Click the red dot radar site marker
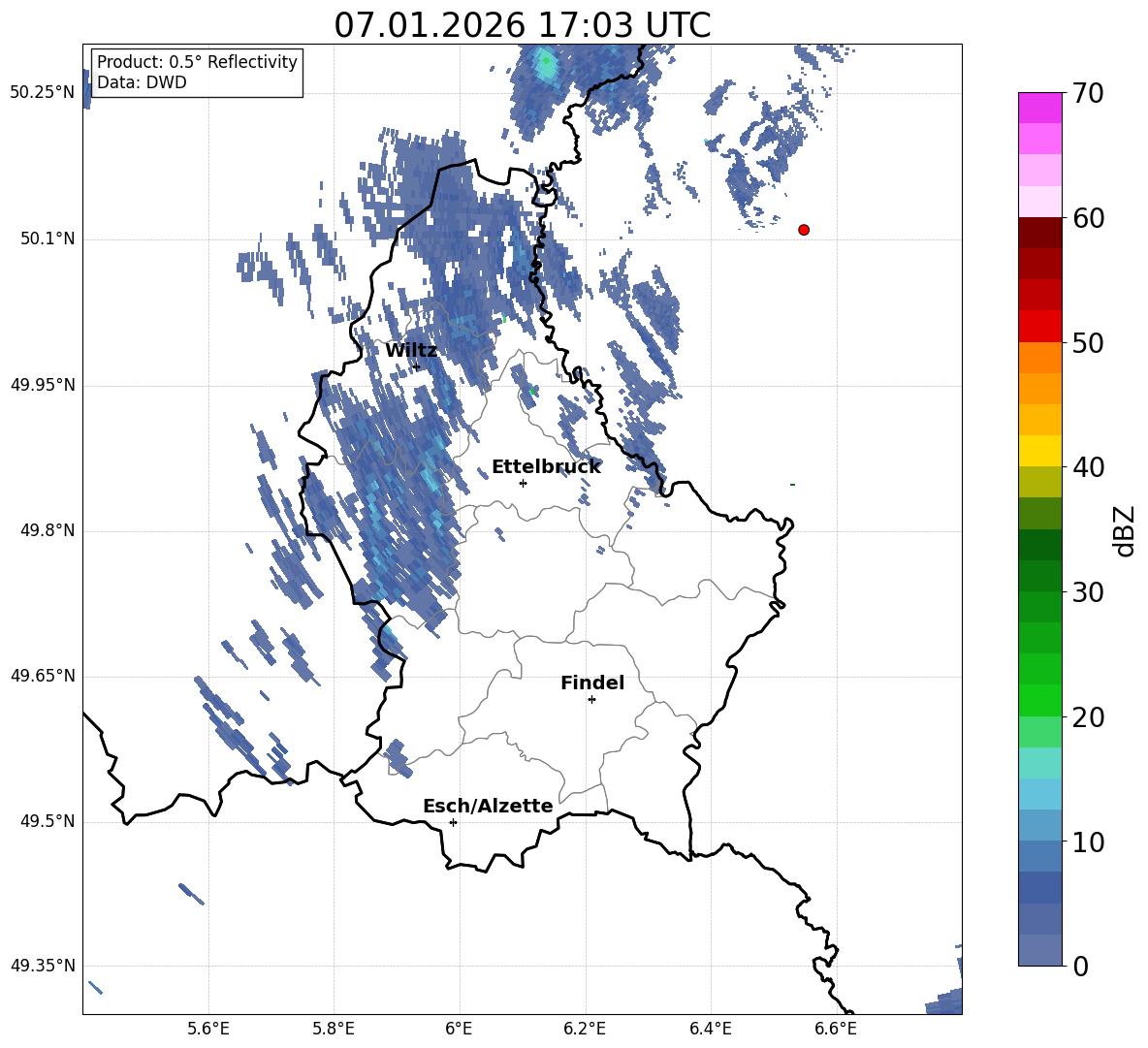The image size is (1148, 1048). point(804,230)
